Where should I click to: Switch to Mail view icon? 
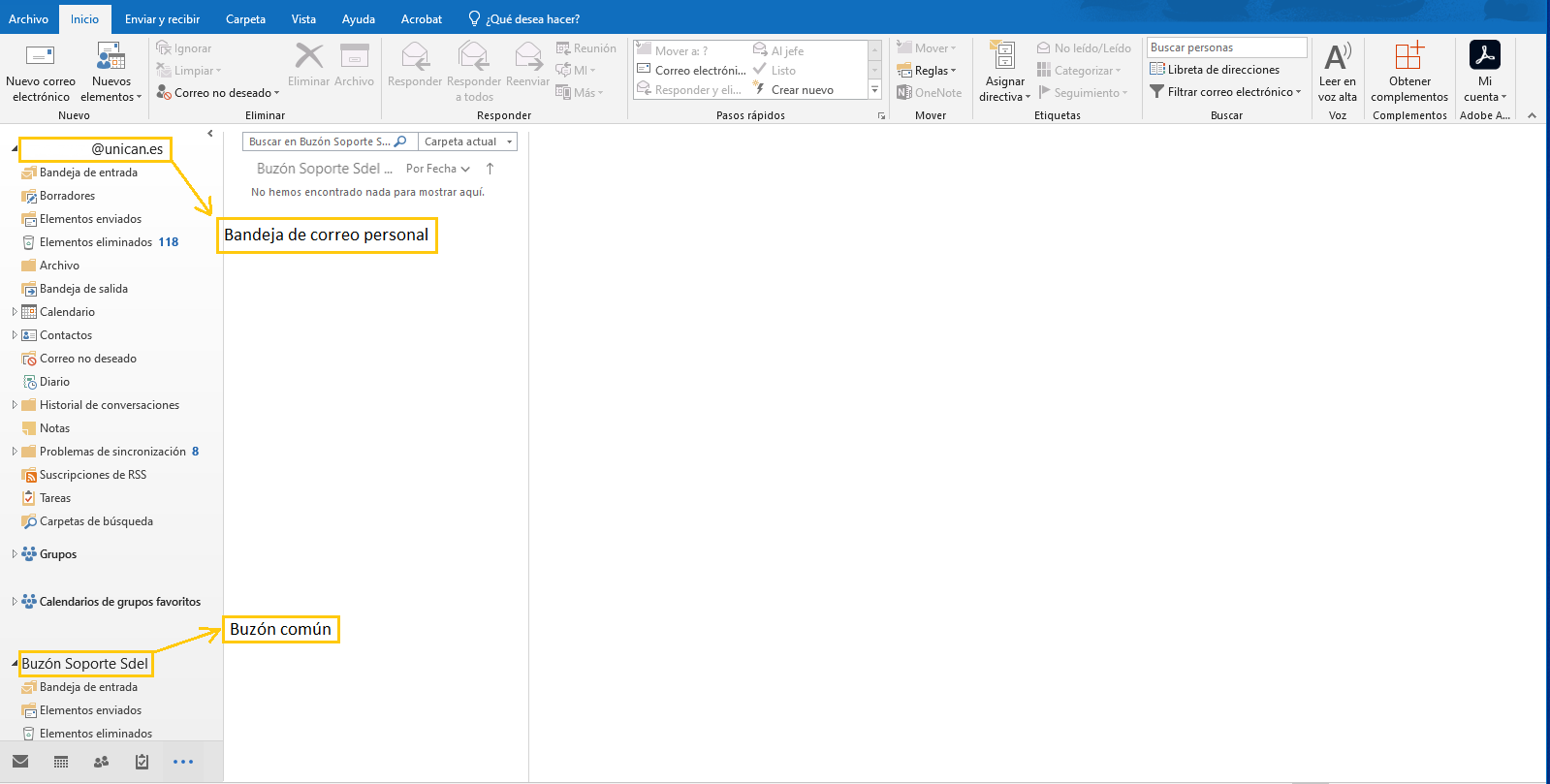(20, 762)
